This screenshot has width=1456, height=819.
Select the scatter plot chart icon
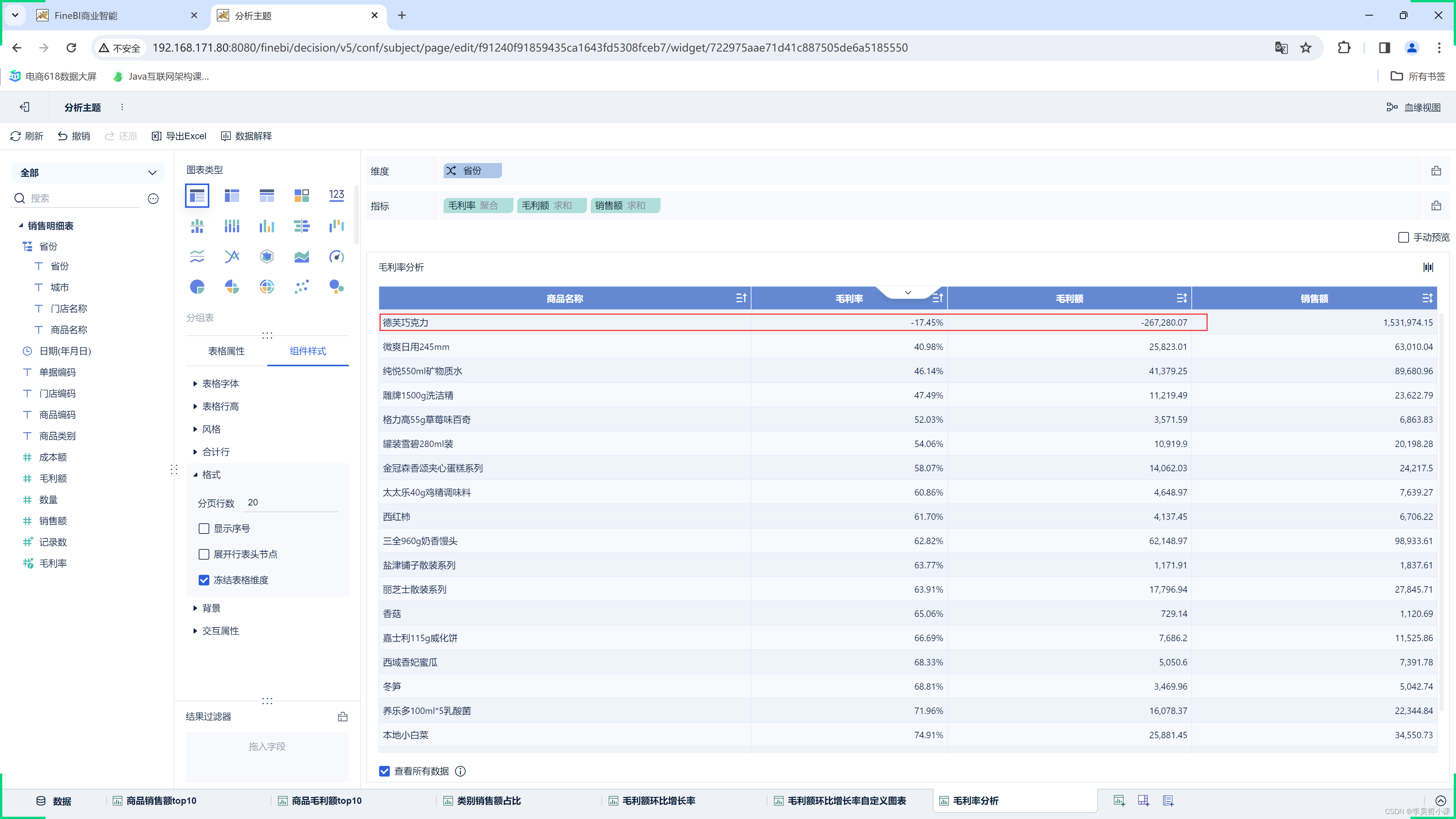301,287
